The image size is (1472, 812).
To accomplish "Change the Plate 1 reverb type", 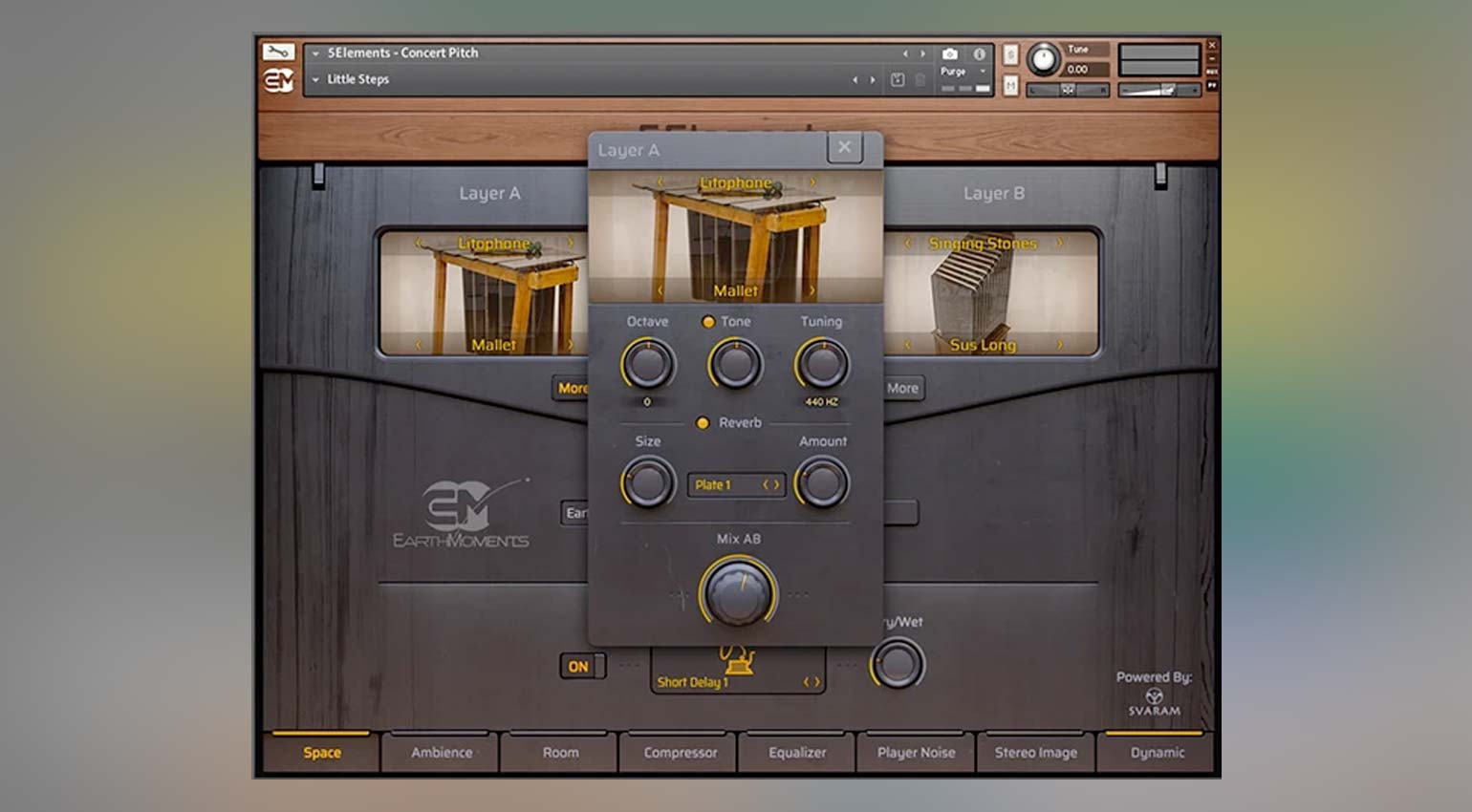I will [736, 485].
